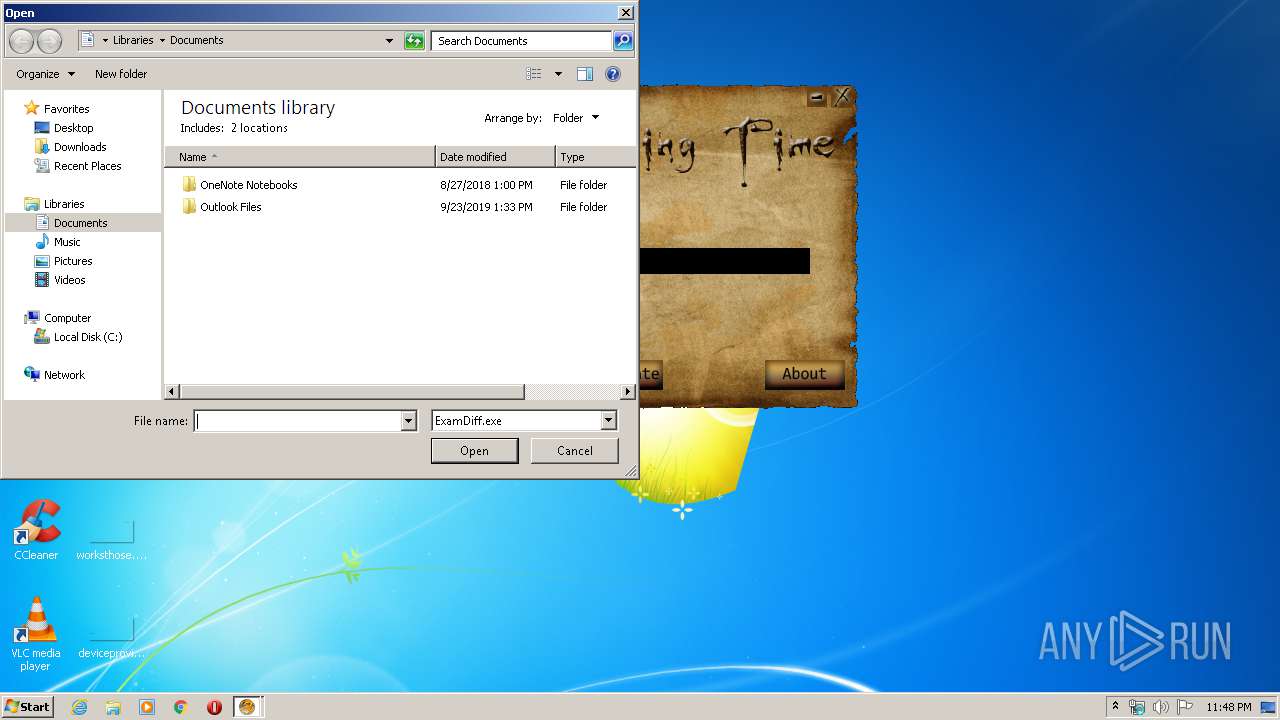Click into the Search Documents box
Viewport: 1280px width, 720px height.
pyautogui.click(x=522, y=41)
